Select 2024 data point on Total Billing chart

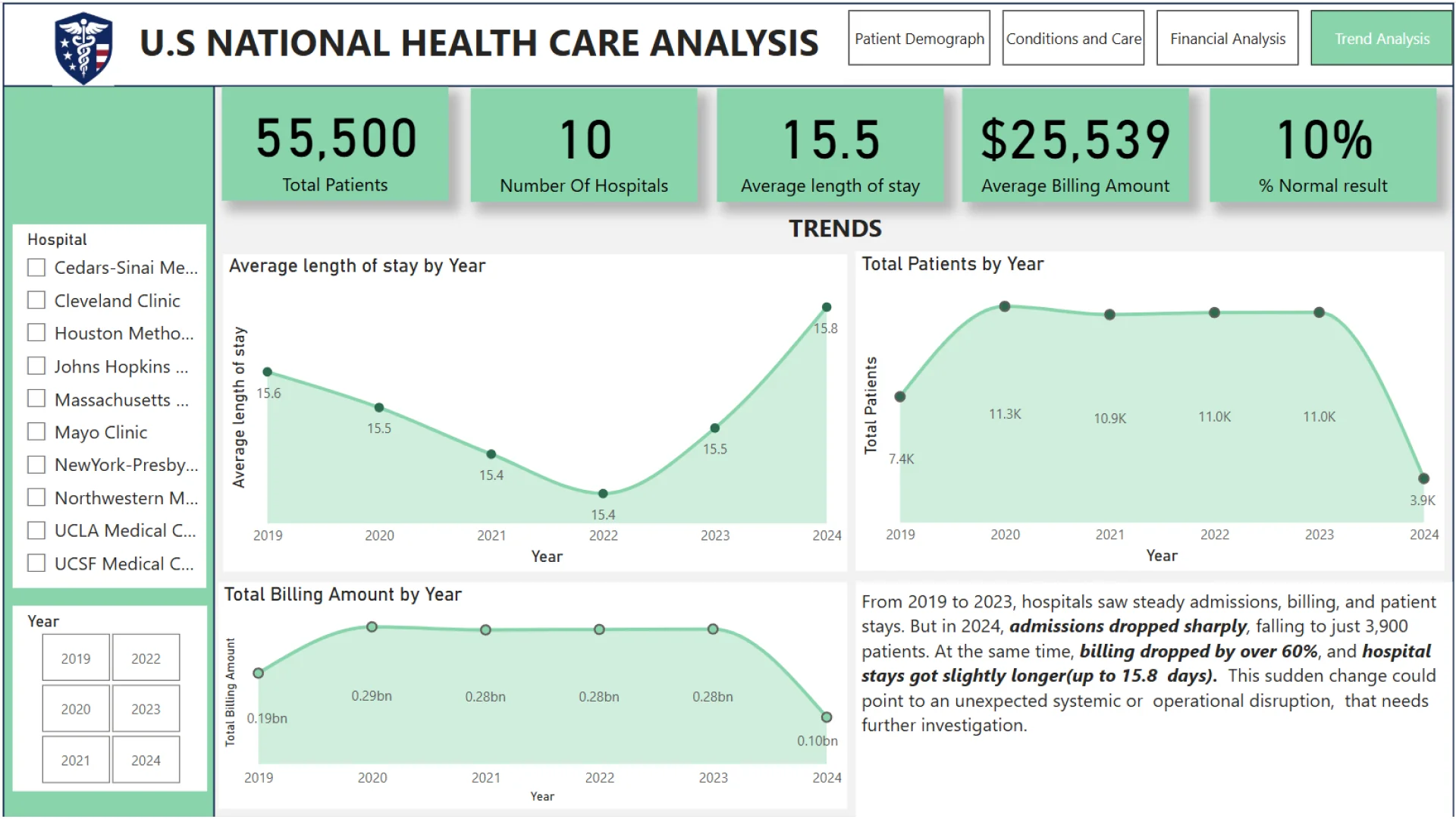pyautogui.click(x=827, y=717)
